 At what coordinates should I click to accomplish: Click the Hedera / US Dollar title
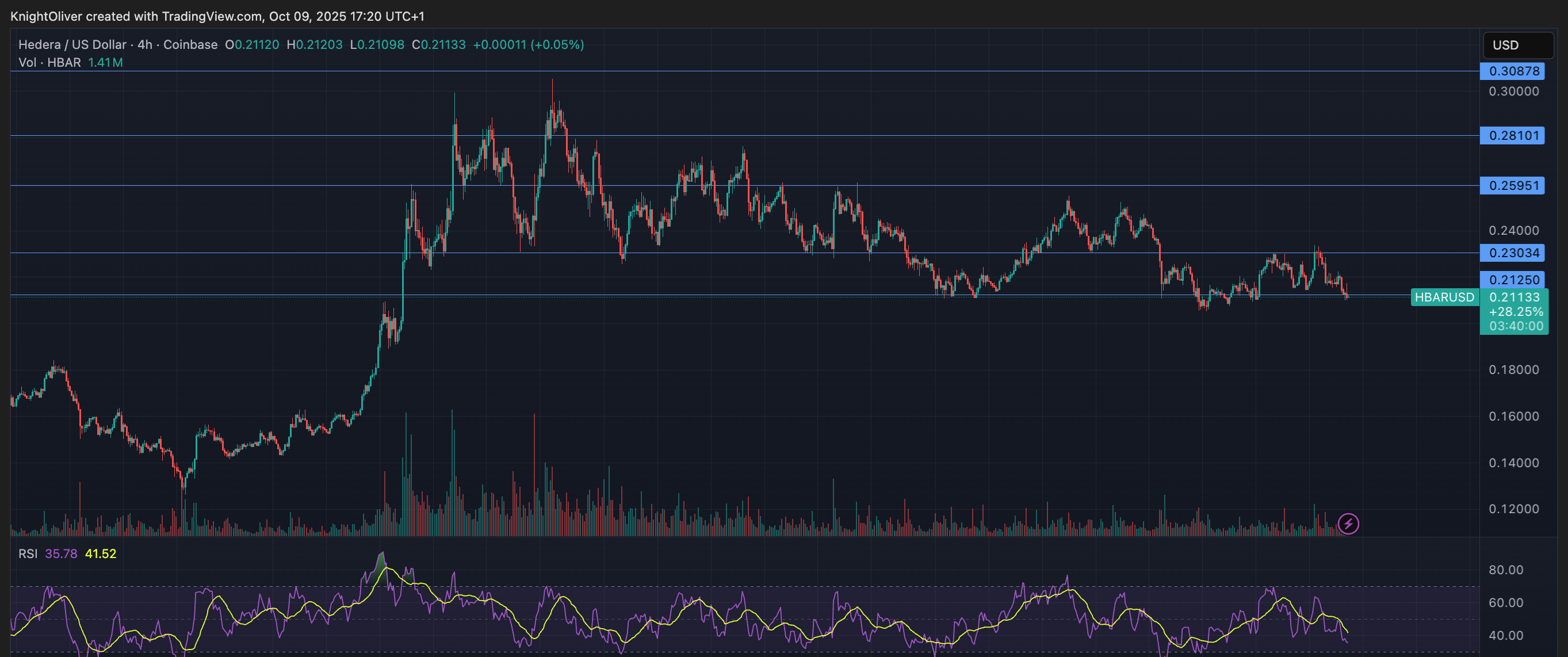[72, 44]
